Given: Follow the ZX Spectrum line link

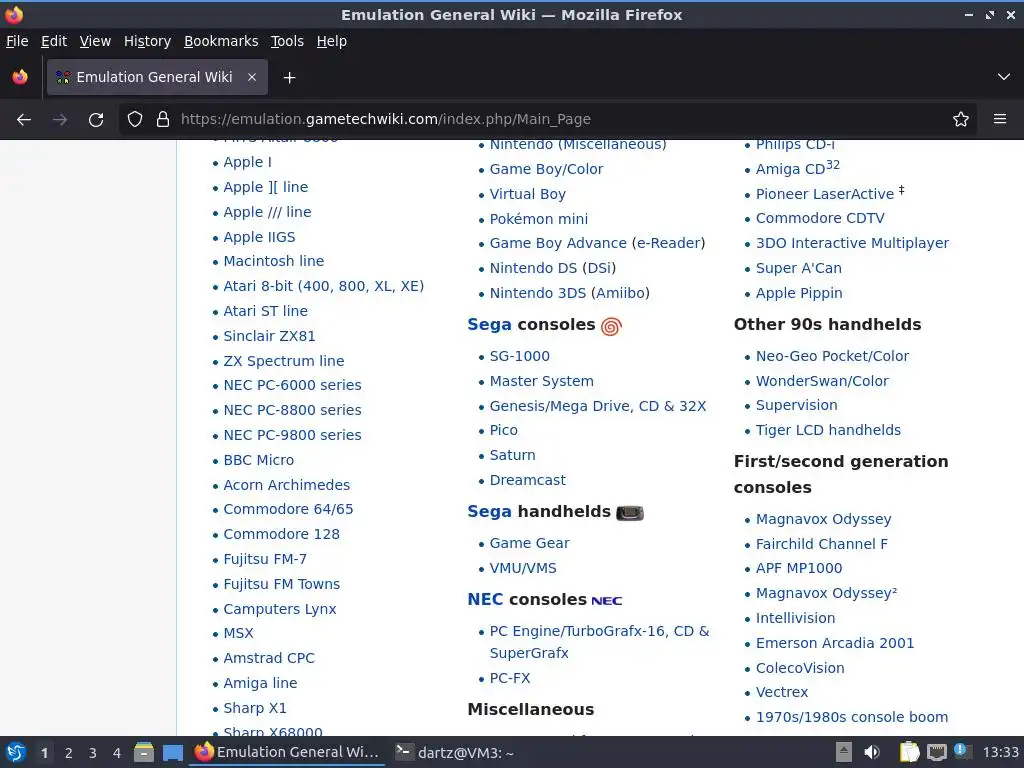Looking at the screenshot, I should coord(283,361).
